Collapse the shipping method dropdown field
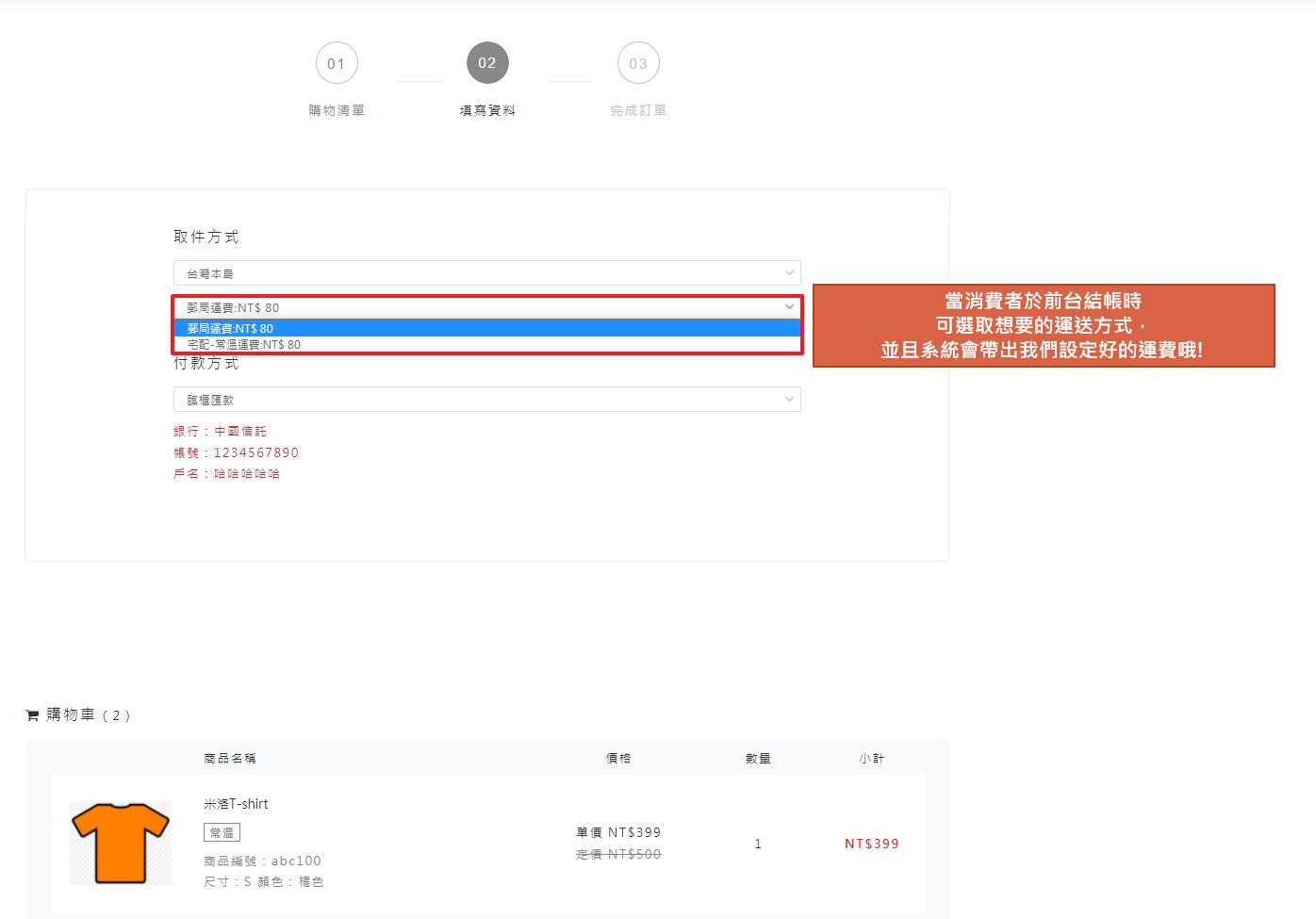Image resolution: width=1316 pixels, height=919 pixels. (486, 307)
